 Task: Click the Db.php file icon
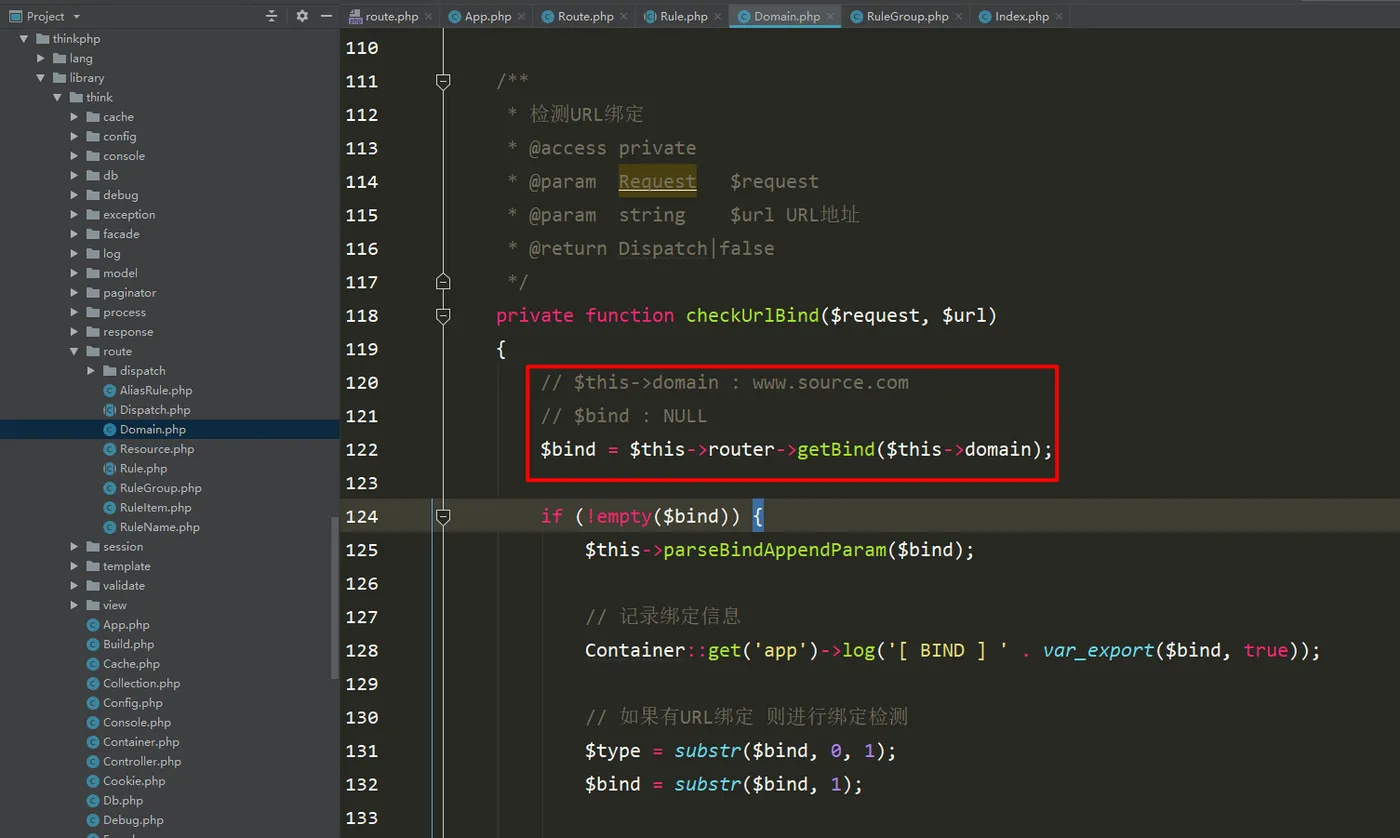93,800
